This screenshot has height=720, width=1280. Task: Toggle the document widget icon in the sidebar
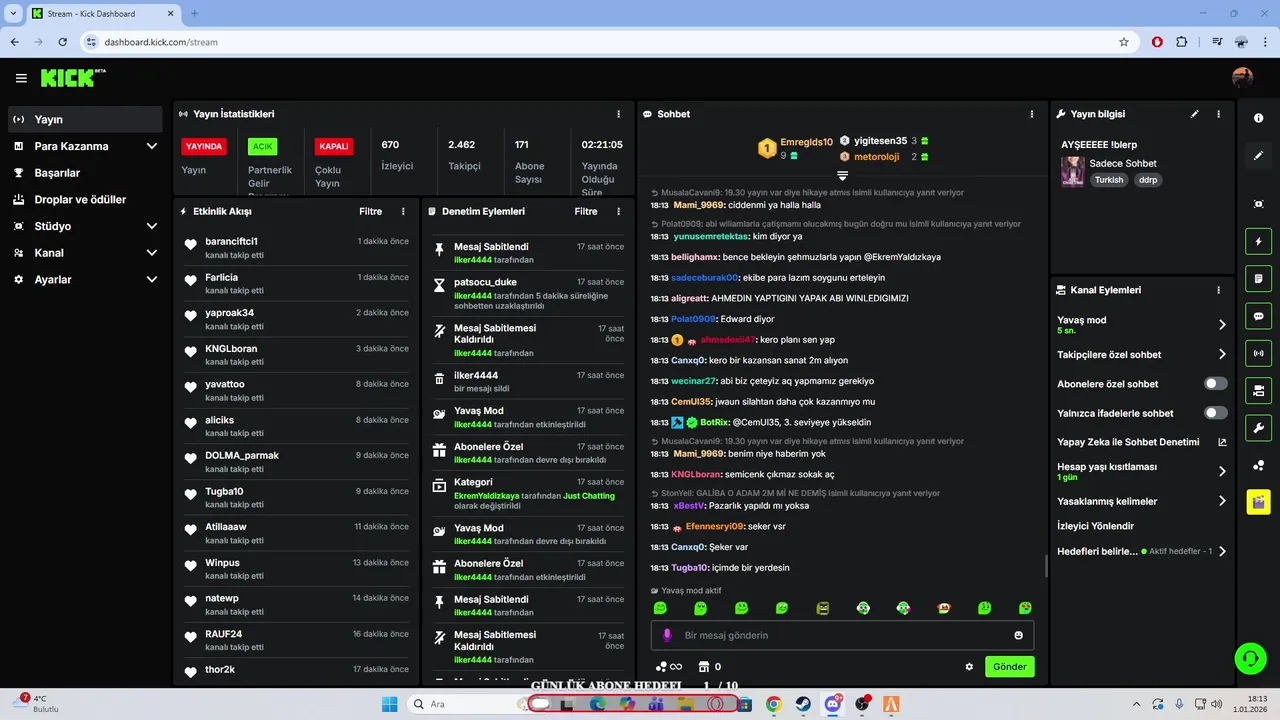coord(1258,278)
